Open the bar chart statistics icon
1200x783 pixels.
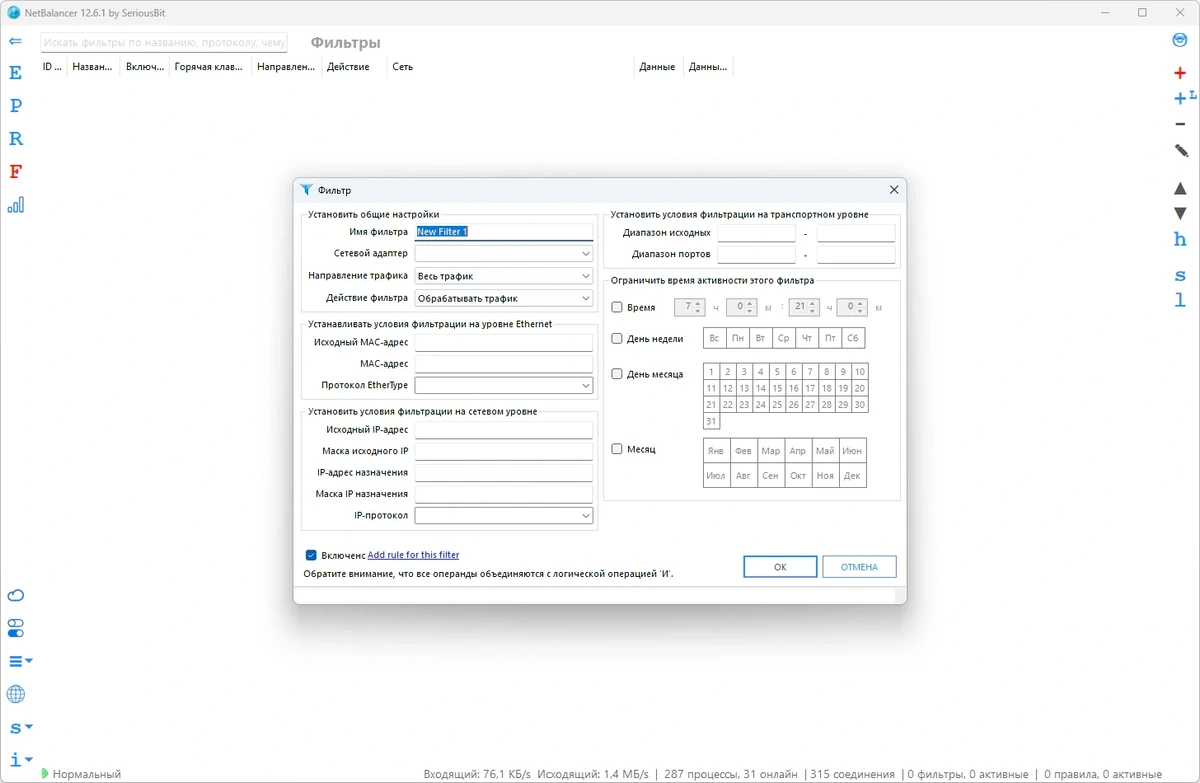coord(15,205)
